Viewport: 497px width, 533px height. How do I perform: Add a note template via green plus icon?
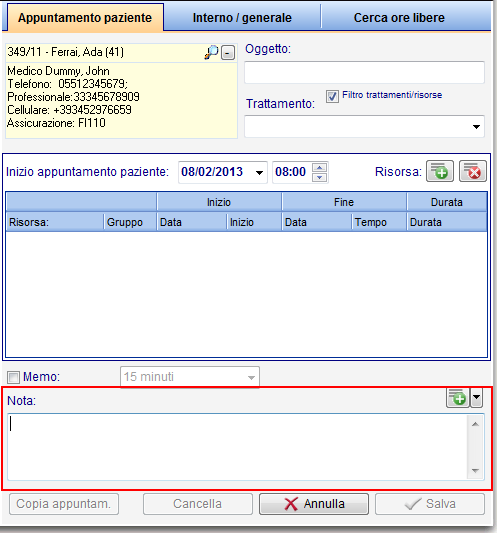coord(458,397)
